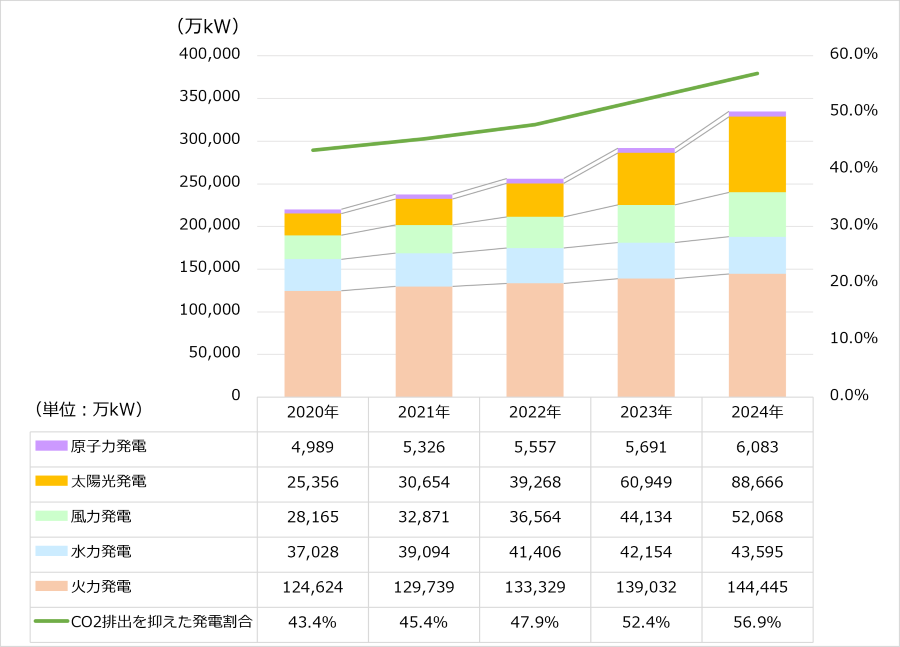Select the light blue hydro segment of 2021 bar
The image size is (900, 647).
423,269
